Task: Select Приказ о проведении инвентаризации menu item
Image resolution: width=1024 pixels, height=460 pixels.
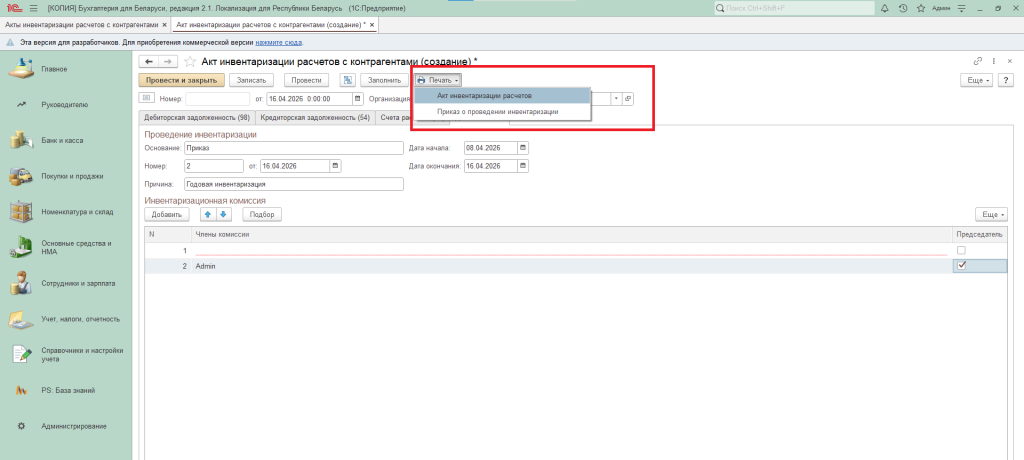Action: tap(497, 112)
